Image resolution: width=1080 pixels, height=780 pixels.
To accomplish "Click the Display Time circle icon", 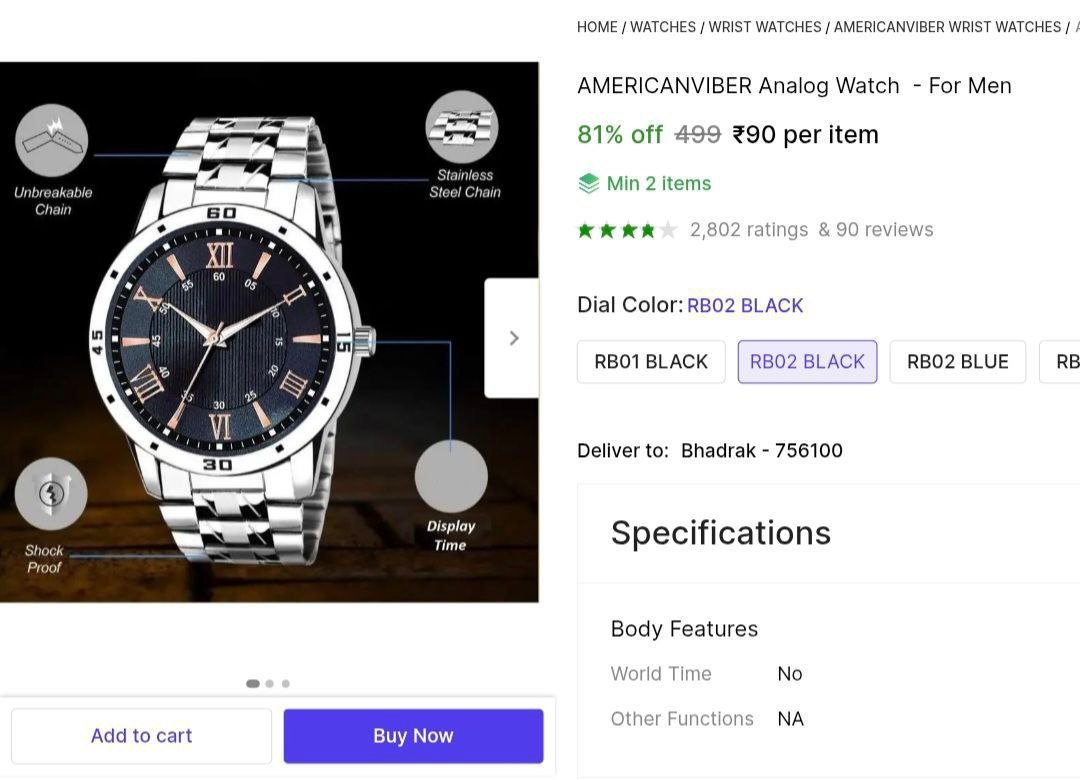I will pos(451,476).
